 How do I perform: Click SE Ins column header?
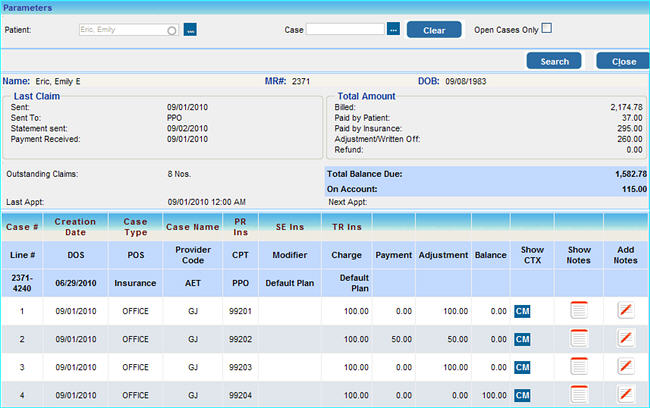(x=290, y=227)
